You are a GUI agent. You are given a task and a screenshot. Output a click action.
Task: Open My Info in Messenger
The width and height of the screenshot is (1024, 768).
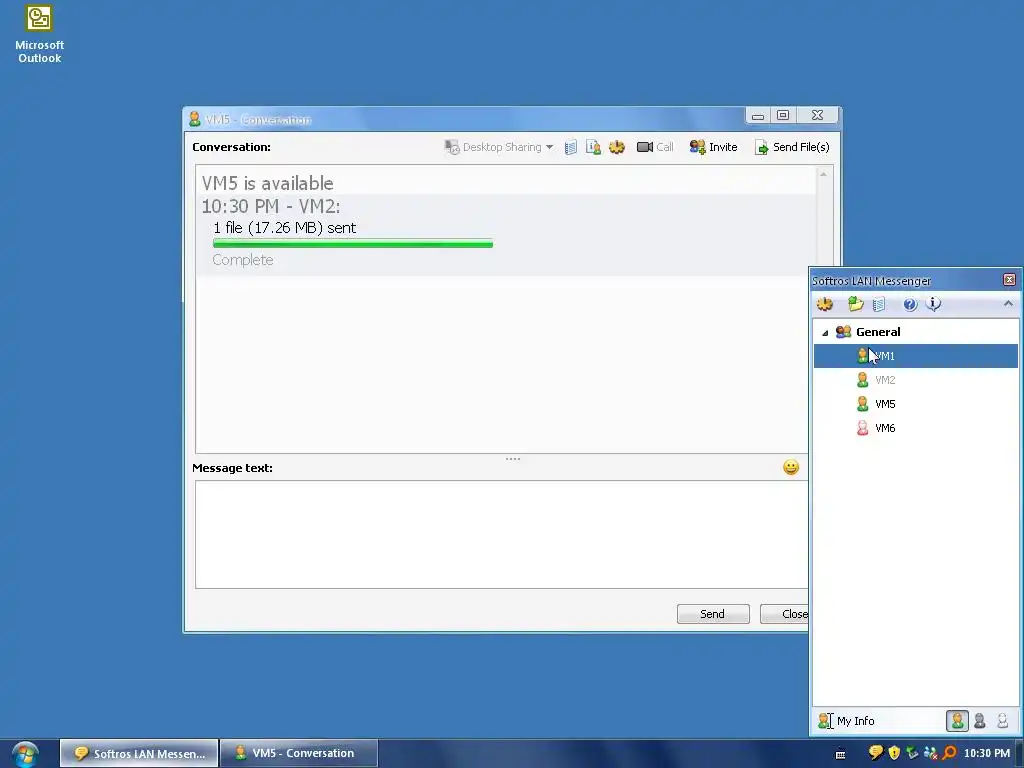pyautogui.click(x=847, y=721)
